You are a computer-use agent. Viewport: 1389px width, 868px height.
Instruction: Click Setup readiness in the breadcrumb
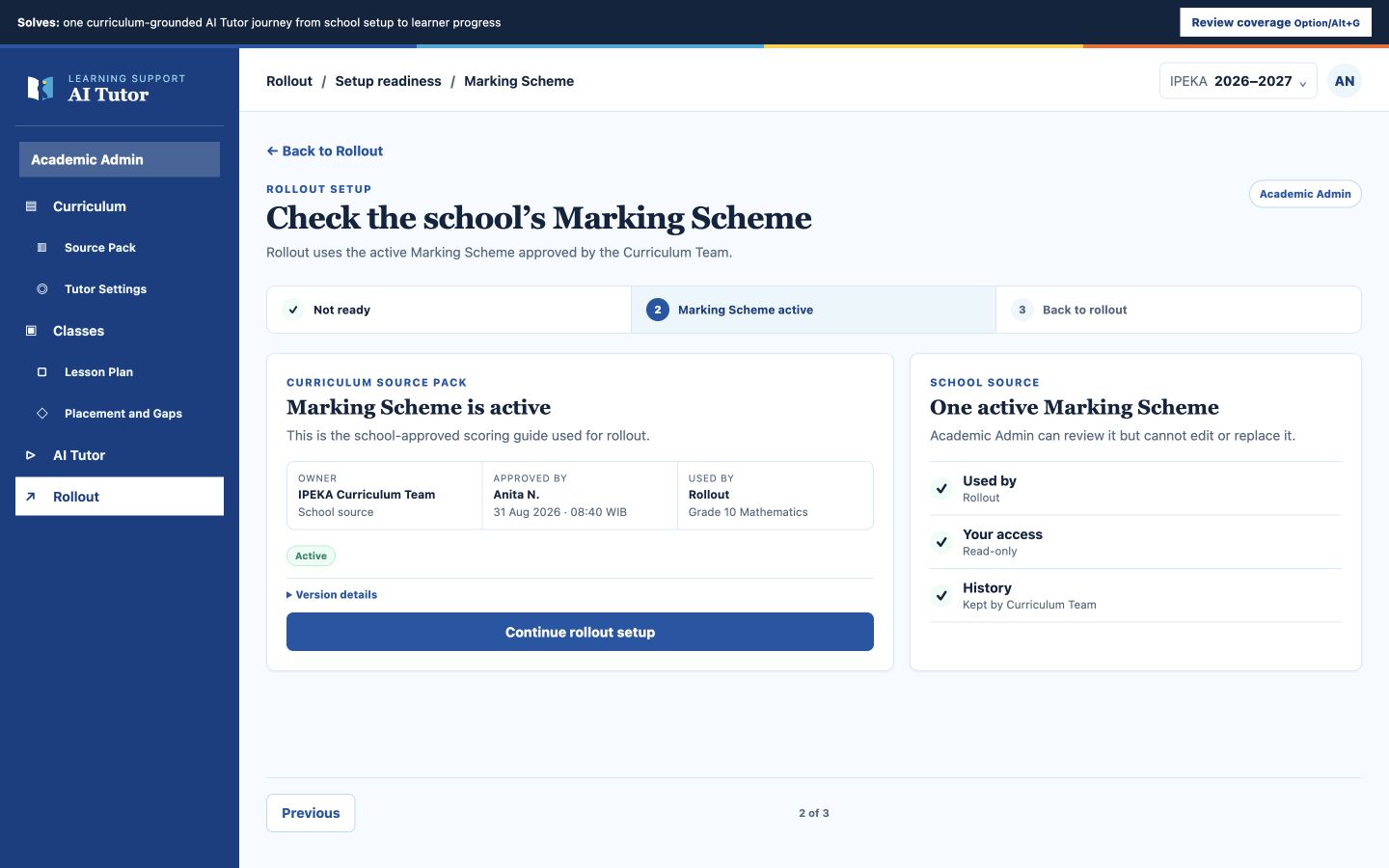pyautogui.click(x=388, y=81)
